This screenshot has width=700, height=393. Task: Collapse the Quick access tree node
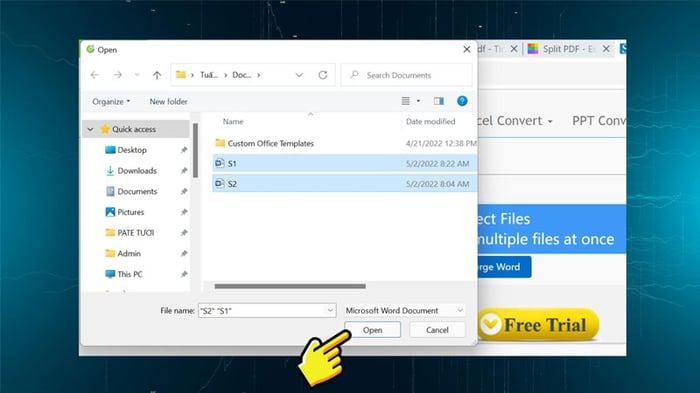[x=90, y=129]
